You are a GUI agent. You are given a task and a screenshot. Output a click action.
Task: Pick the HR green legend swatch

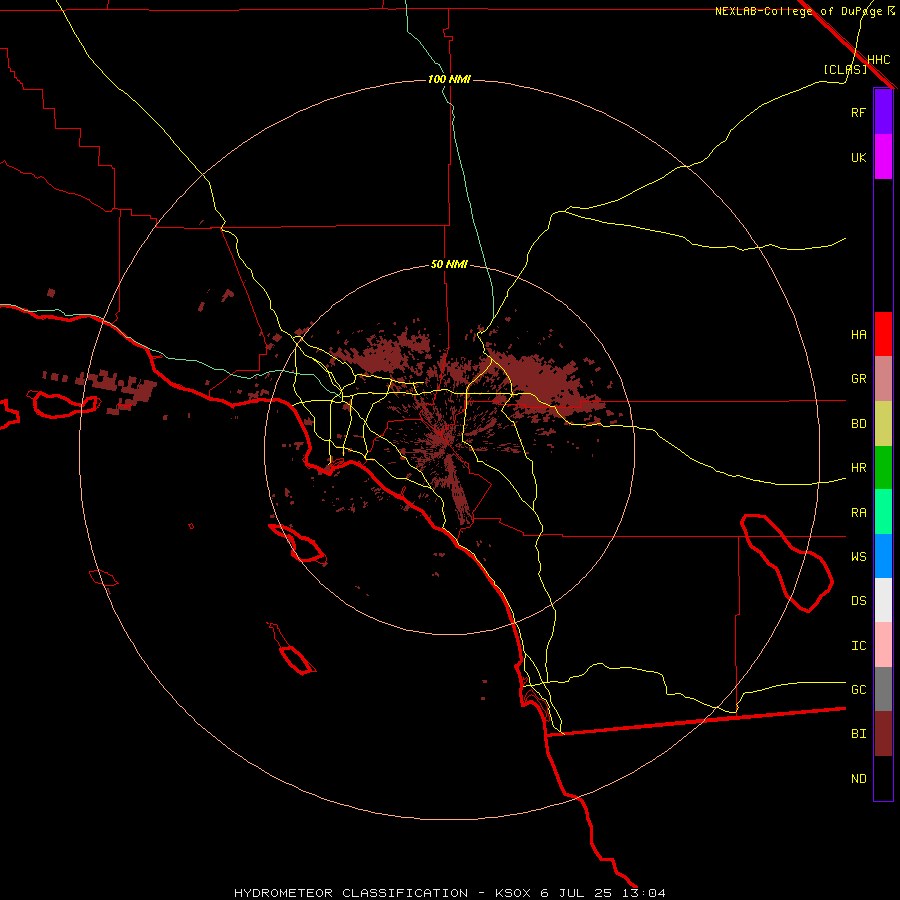pos(883,468)
